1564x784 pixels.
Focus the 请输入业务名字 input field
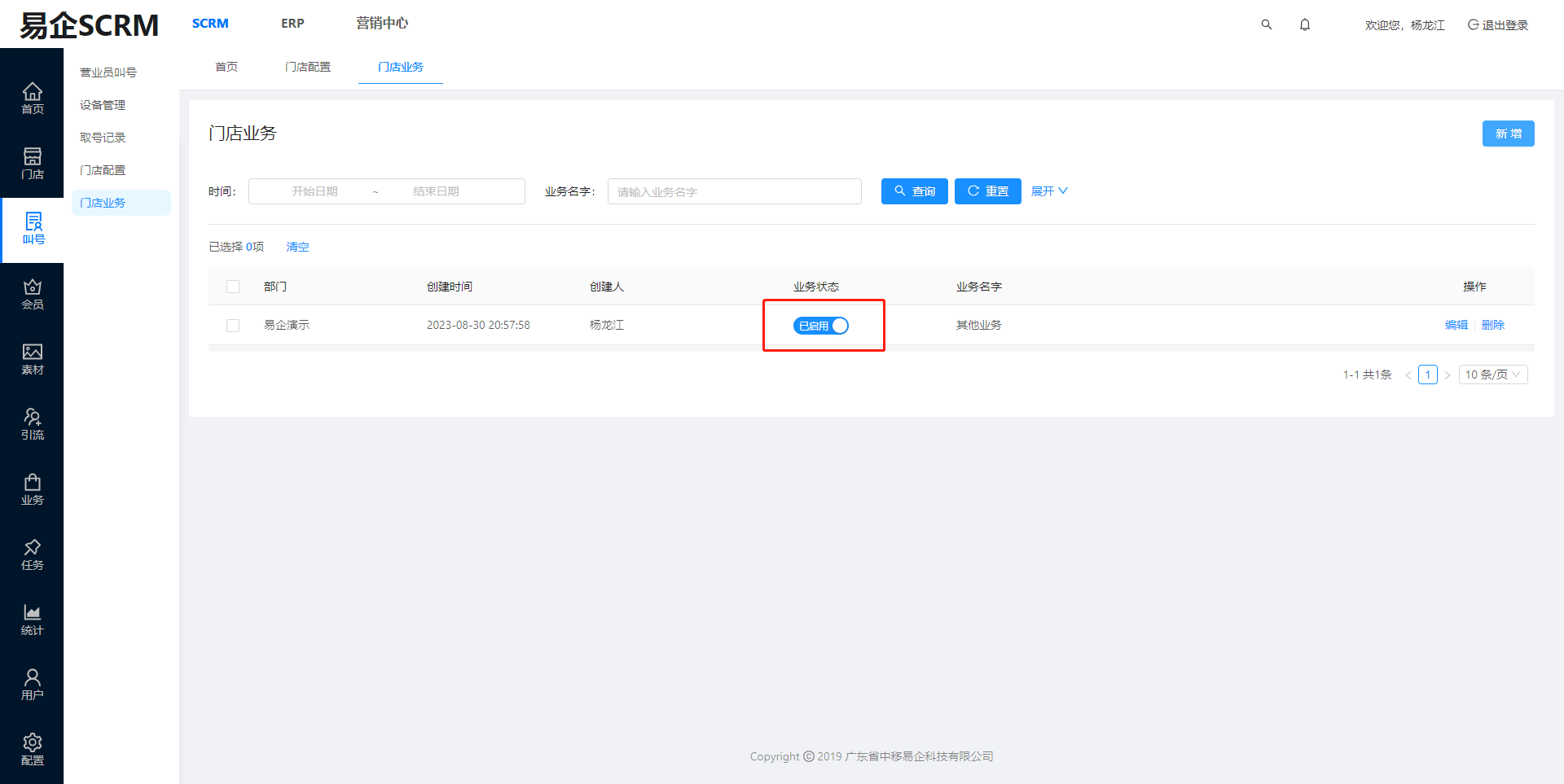735,191
